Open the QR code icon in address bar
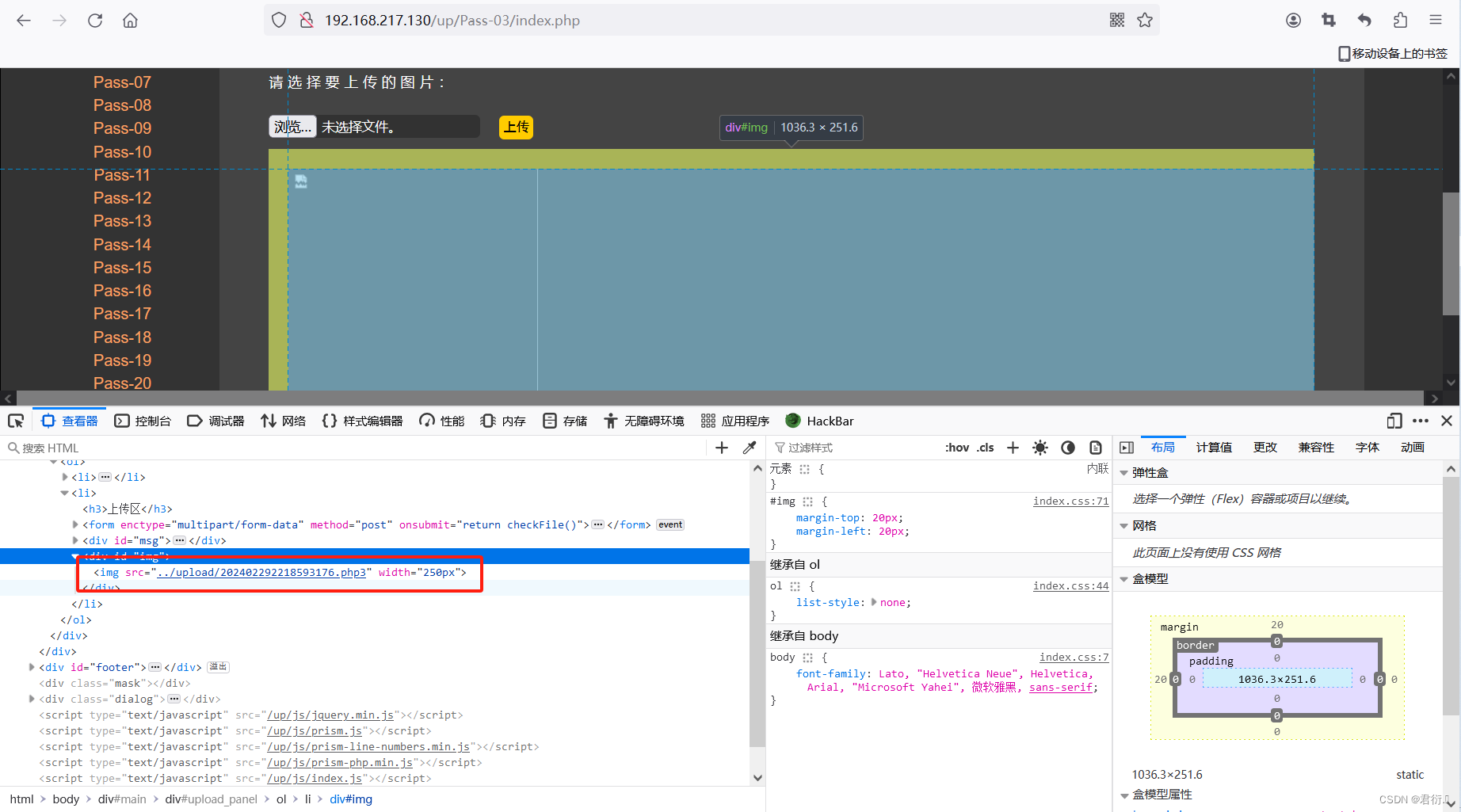The width and height of the screenshot is (1461, 812). (1117, 21)
